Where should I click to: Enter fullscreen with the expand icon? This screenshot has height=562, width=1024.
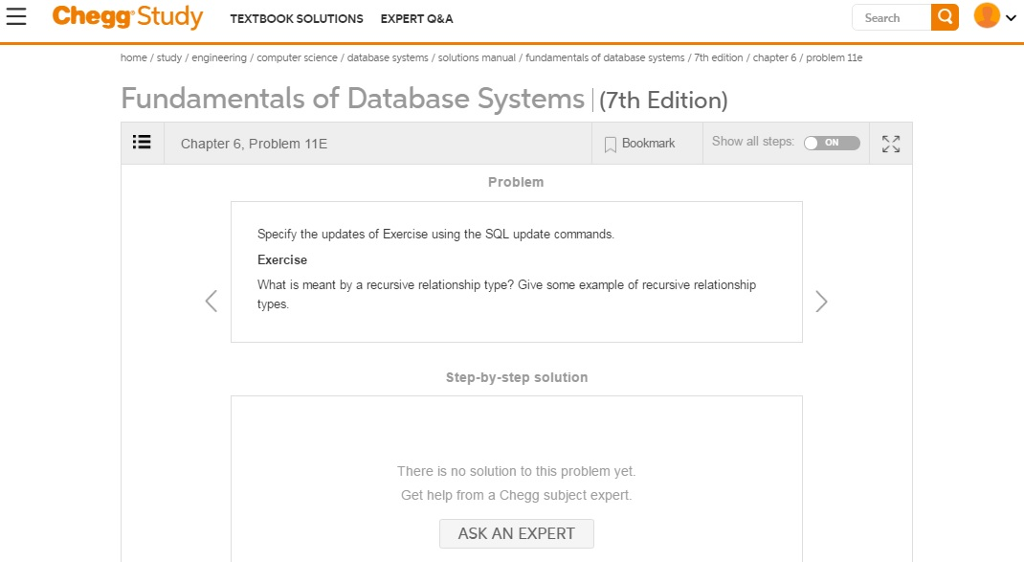point(891,144)
